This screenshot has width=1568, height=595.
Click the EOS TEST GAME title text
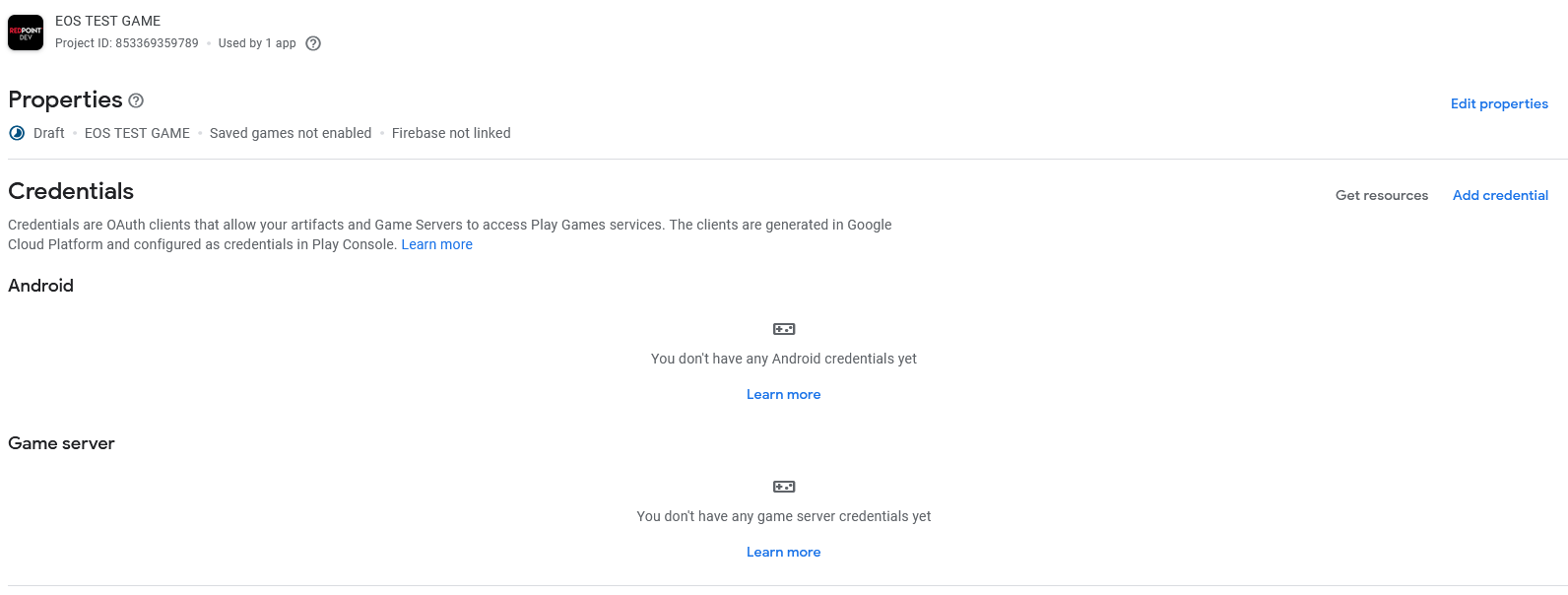click(x=107, y=20)
